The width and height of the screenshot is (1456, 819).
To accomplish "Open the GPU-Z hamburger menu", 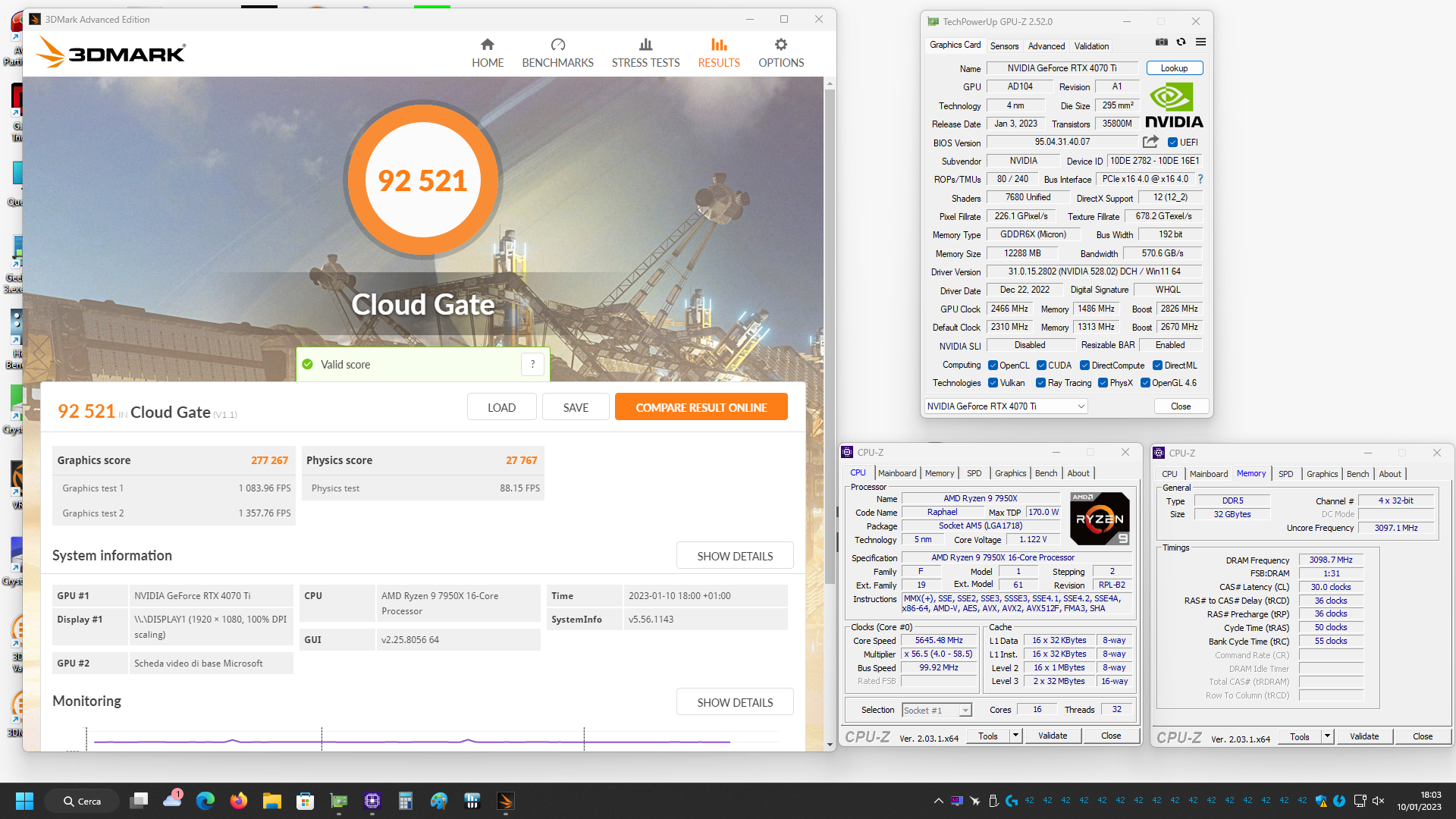I will coord(1200,42).
